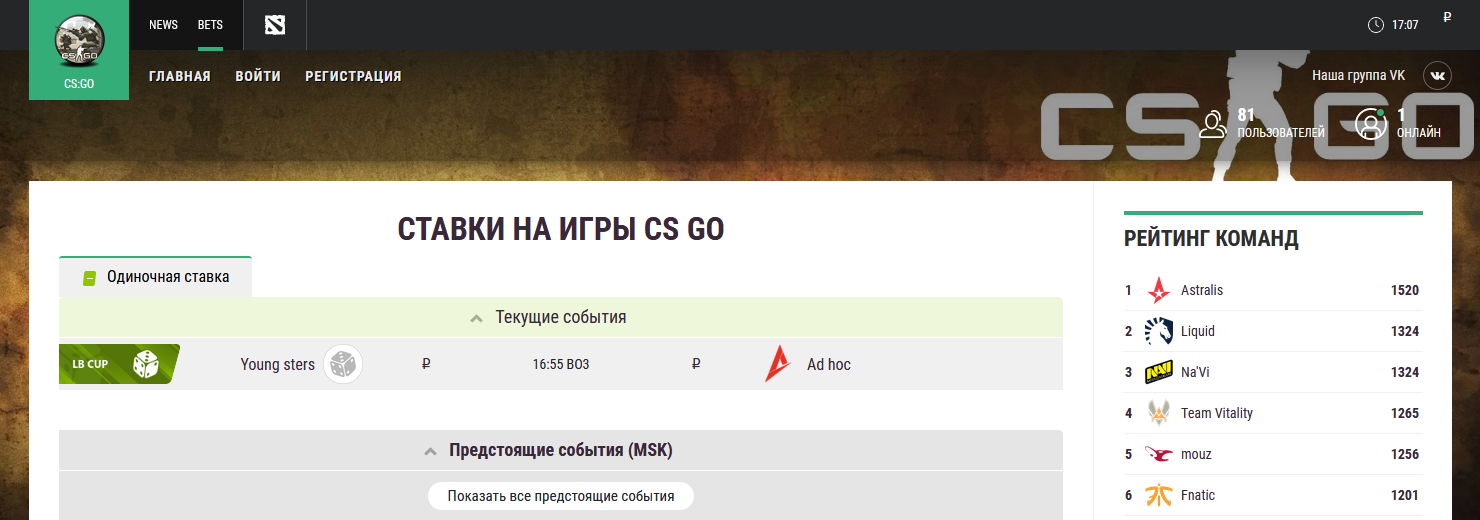Click the 17:07 time display

pyautogui.click(x=1405, y=25)
